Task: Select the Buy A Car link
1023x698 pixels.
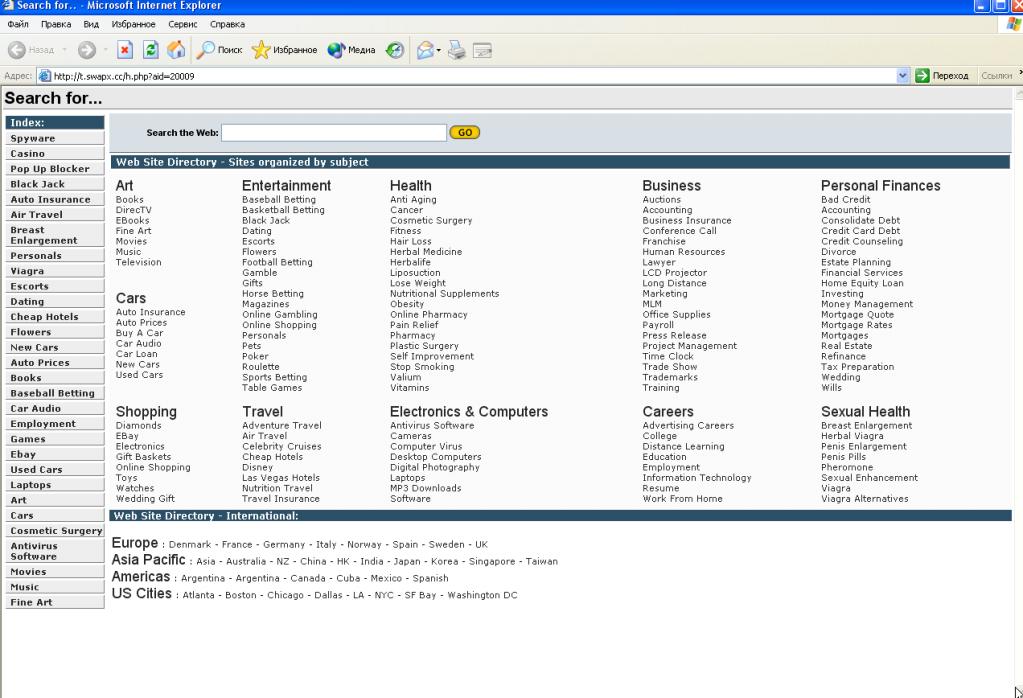Action: pos(140,333)
